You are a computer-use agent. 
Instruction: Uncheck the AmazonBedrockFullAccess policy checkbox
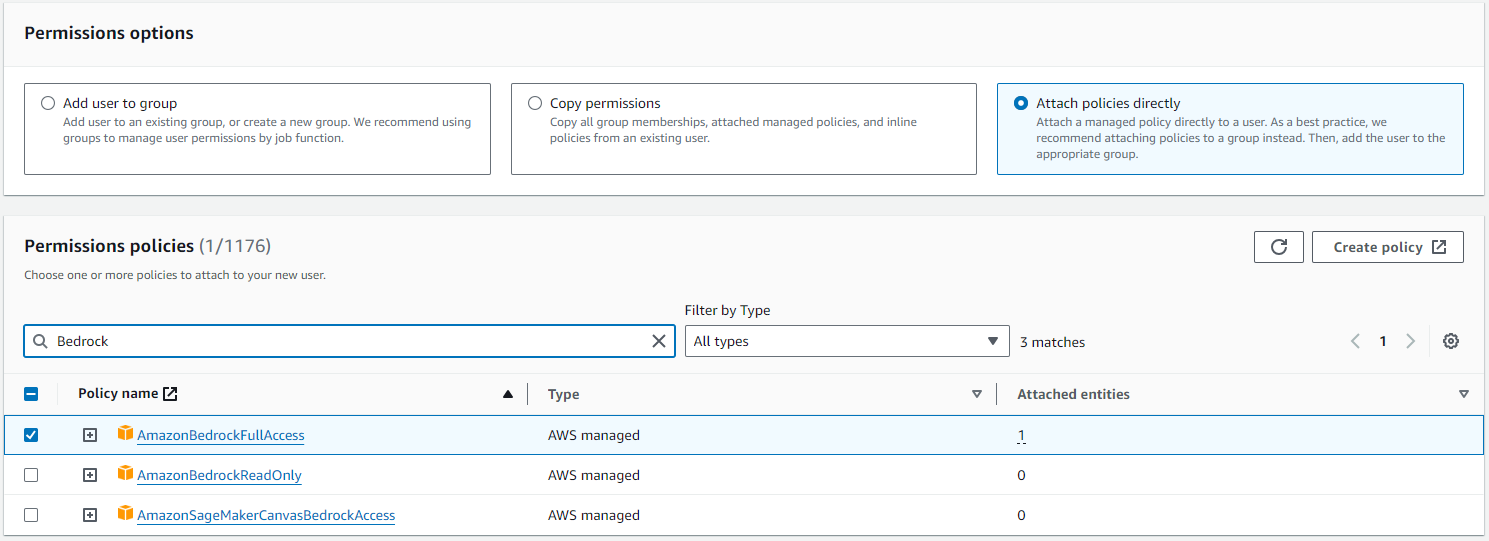(x=31, y=435)
